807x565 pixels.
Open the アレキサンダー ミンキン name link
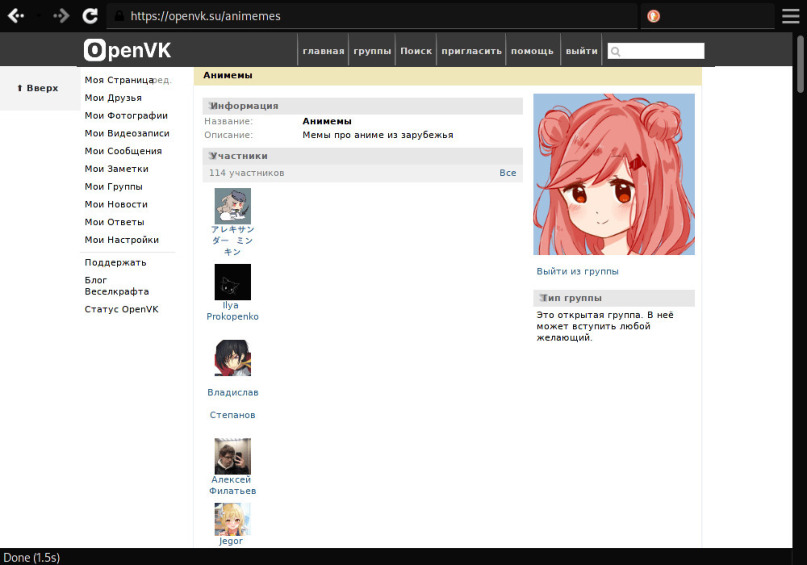(x=233, y=240)
